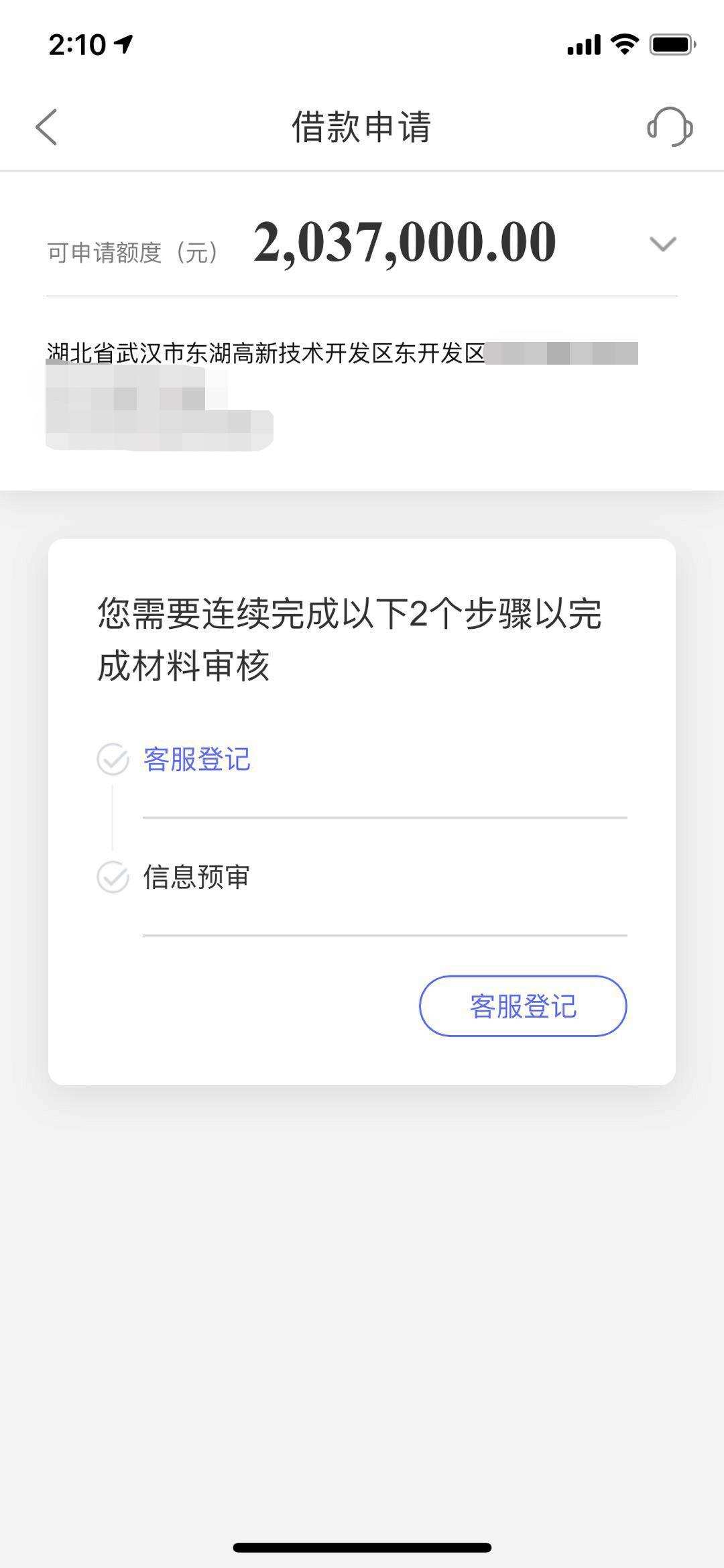The width and height of the screenshot is (724, 1568).
Task: Tap the 可申请额度（元） label
Action: [133, 253]
